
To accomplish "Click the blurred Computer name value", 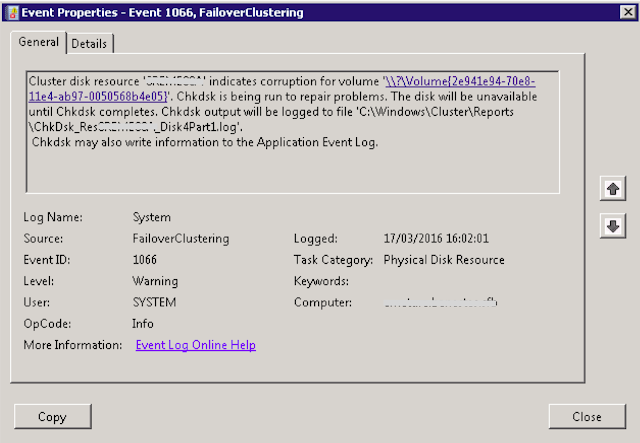I will (x=441, y=303).
